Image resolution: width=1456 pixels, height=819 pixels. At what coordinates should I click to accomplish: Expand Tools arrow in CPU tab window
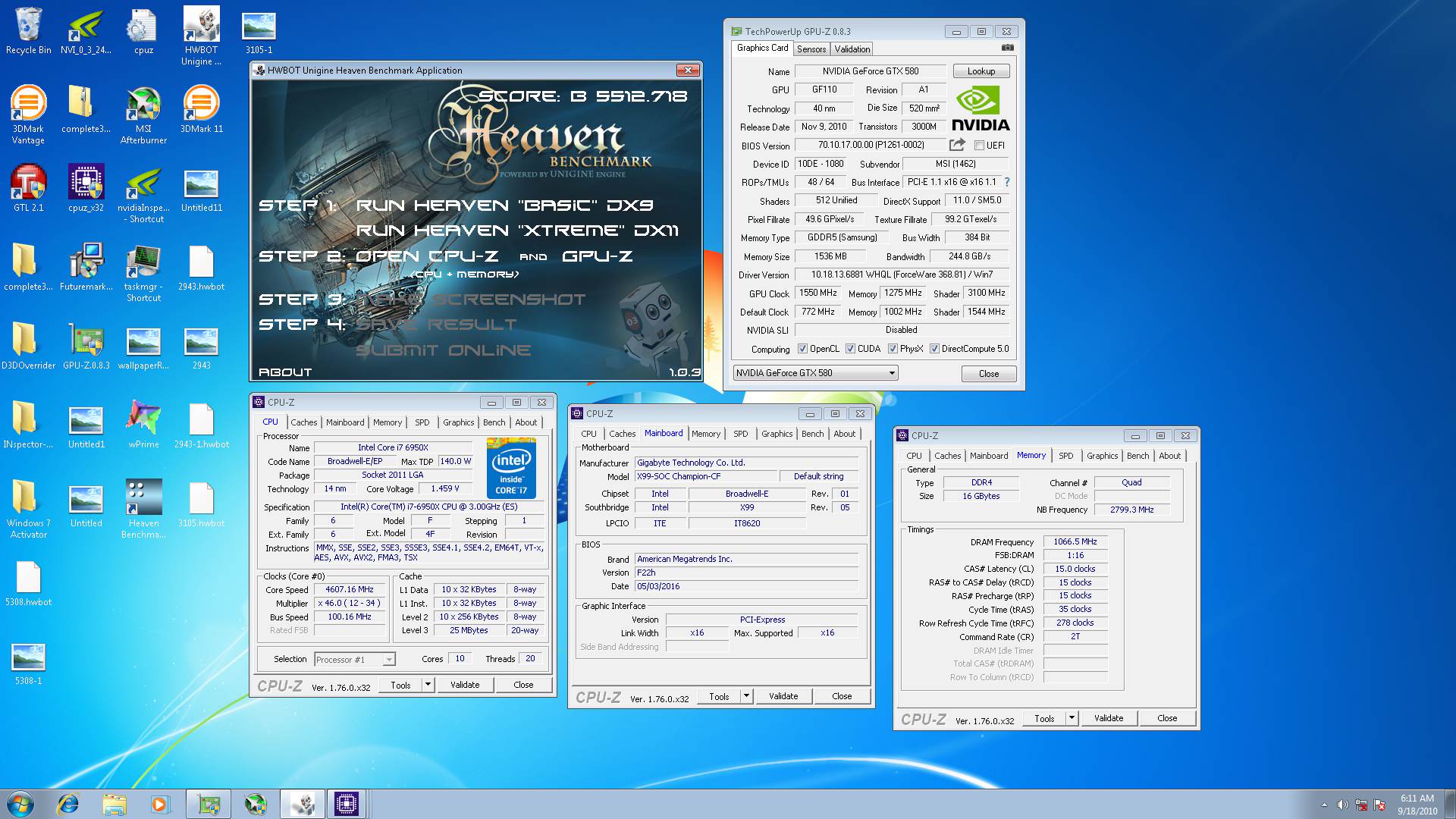[428, 685]
